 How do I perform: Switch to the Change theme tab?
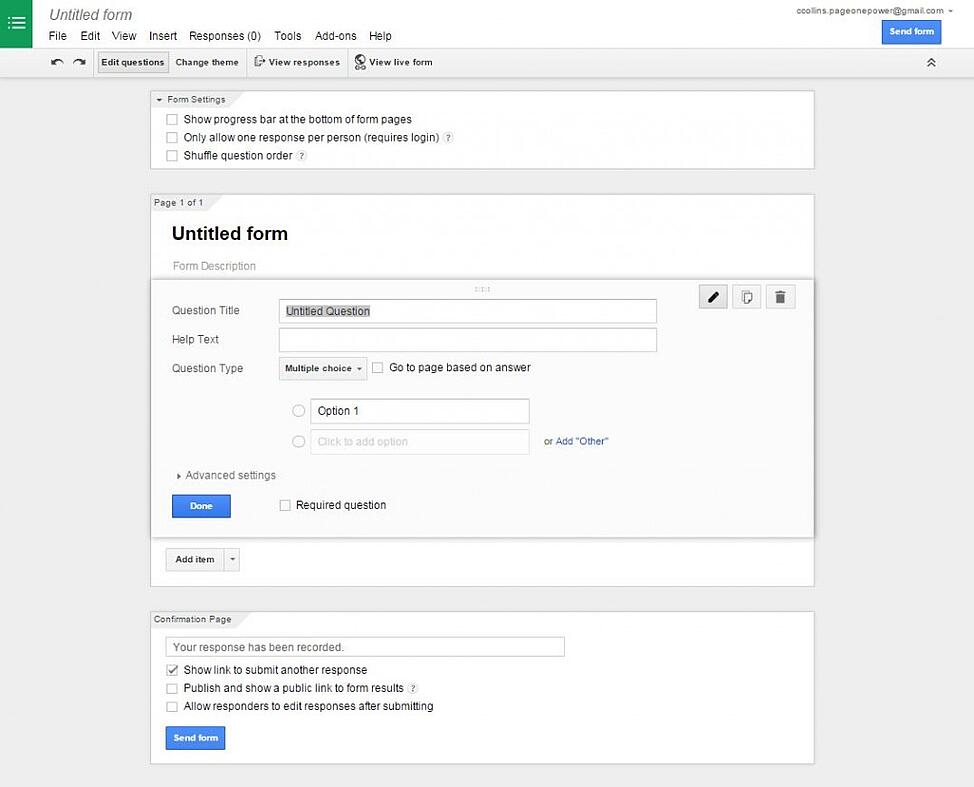click(x=207, y=61)
